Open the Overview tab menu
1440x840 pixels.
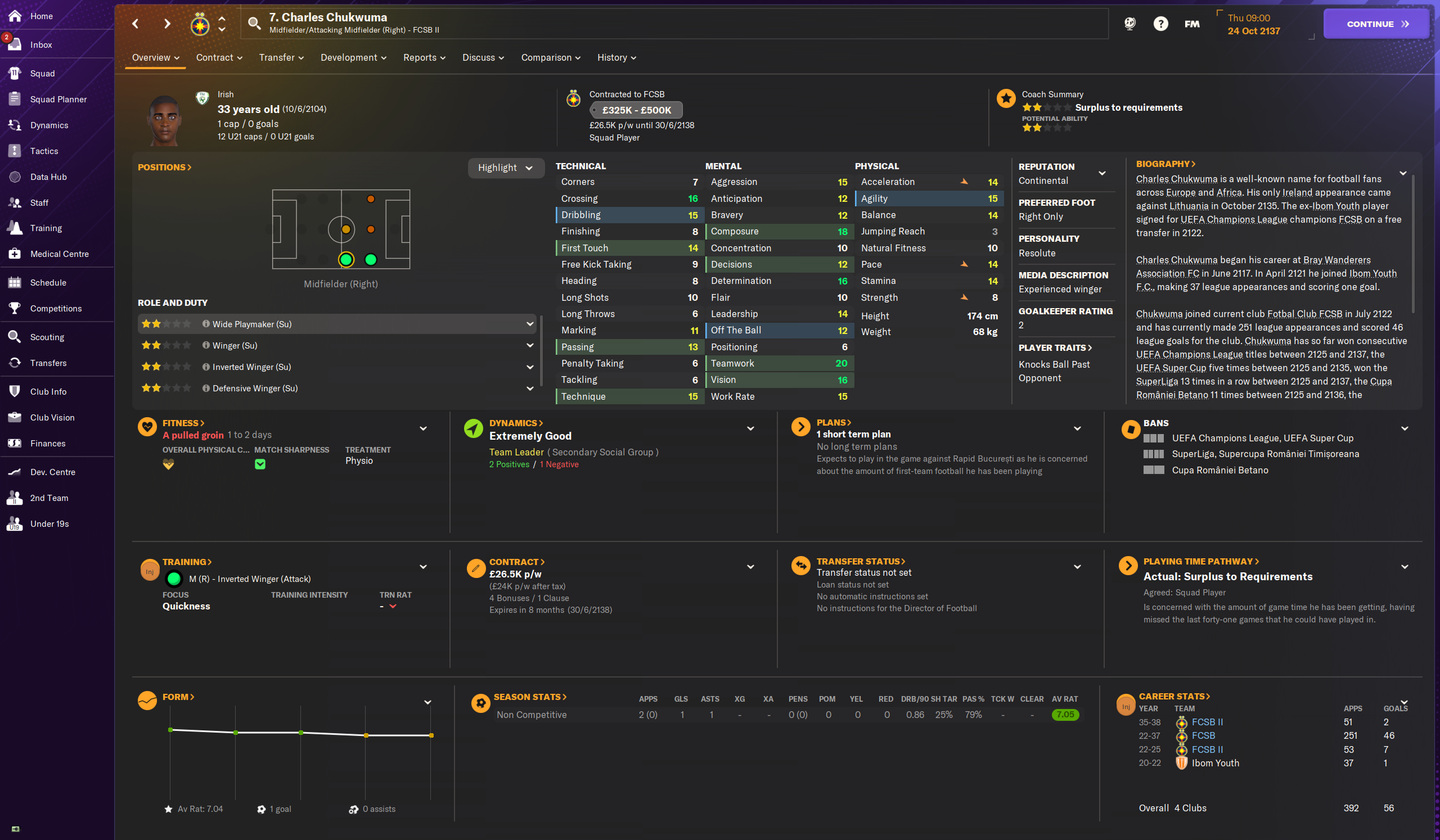[155, 58]
